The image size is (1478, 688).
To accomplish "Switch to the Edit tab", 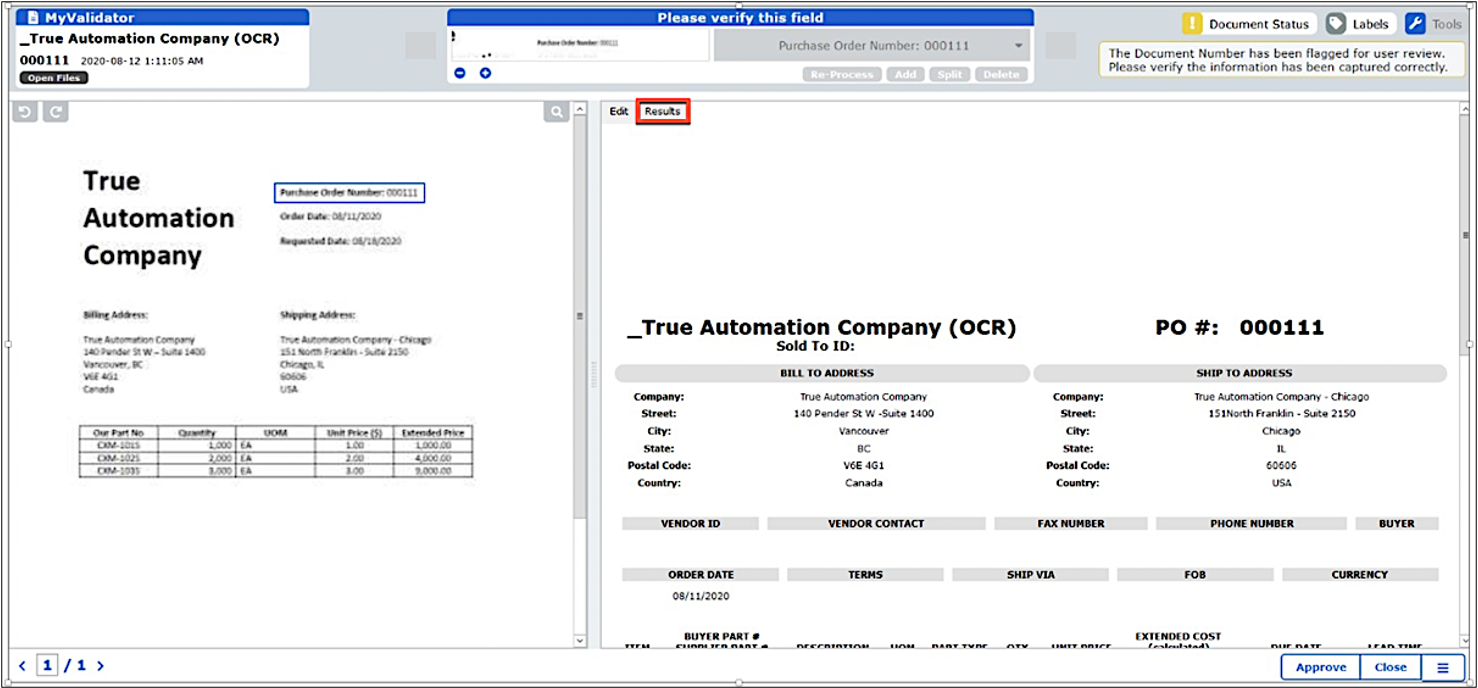I will click(619, 111).
